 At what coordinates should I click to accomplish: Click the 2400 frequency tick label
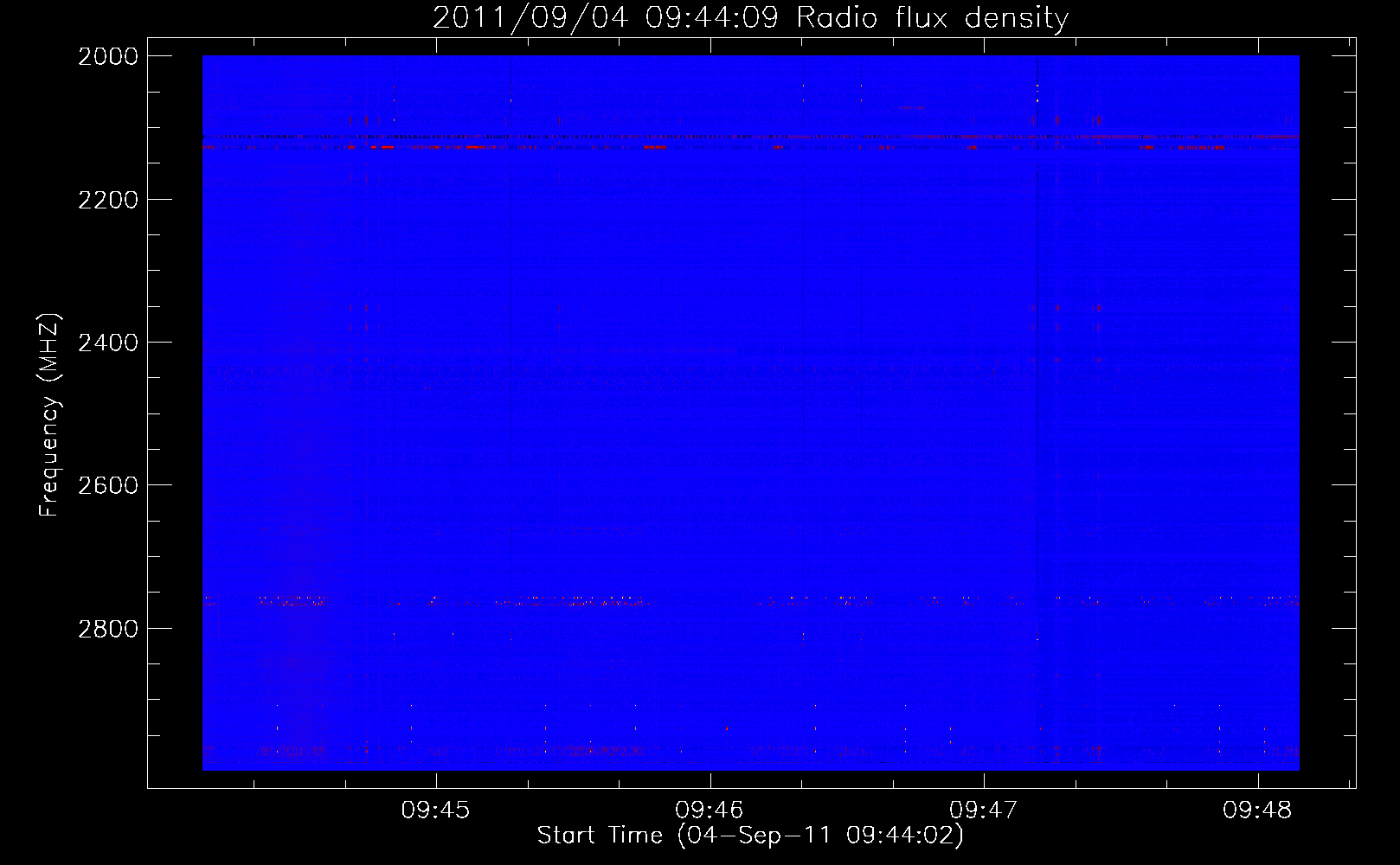[x=108, y=343]
